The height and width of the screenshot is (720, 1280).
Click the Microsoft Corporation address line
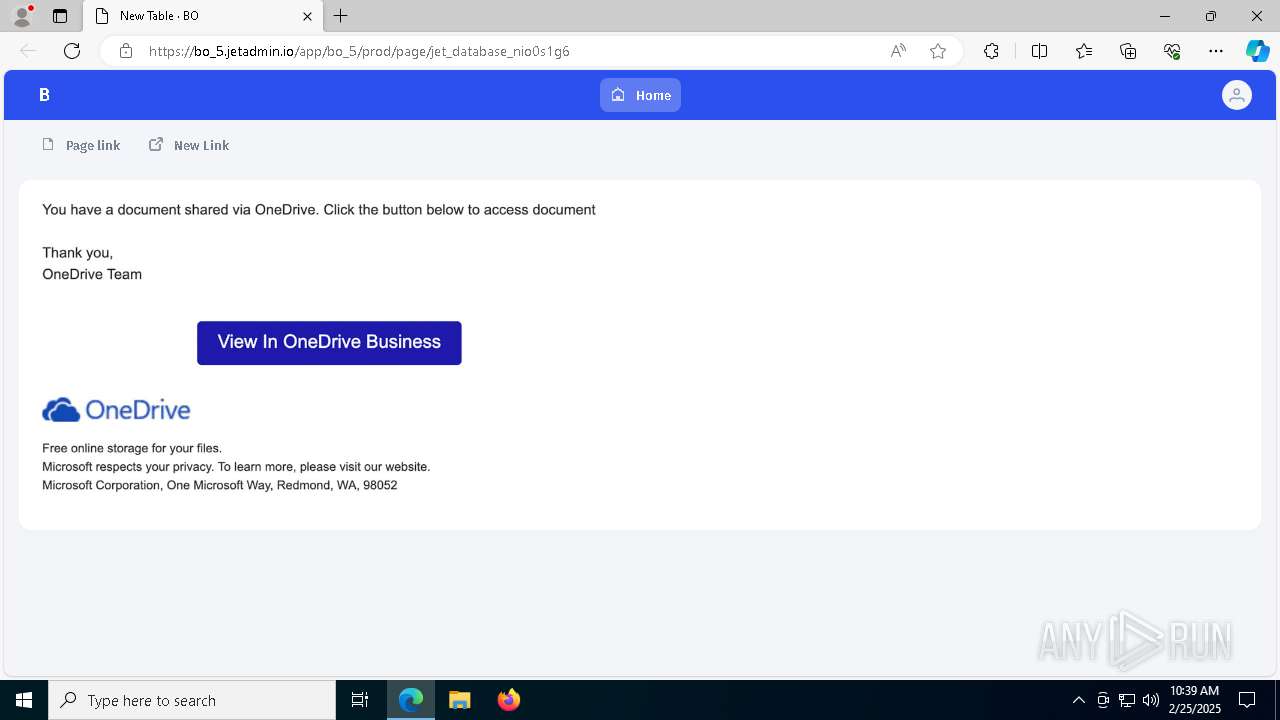[220, 485]
